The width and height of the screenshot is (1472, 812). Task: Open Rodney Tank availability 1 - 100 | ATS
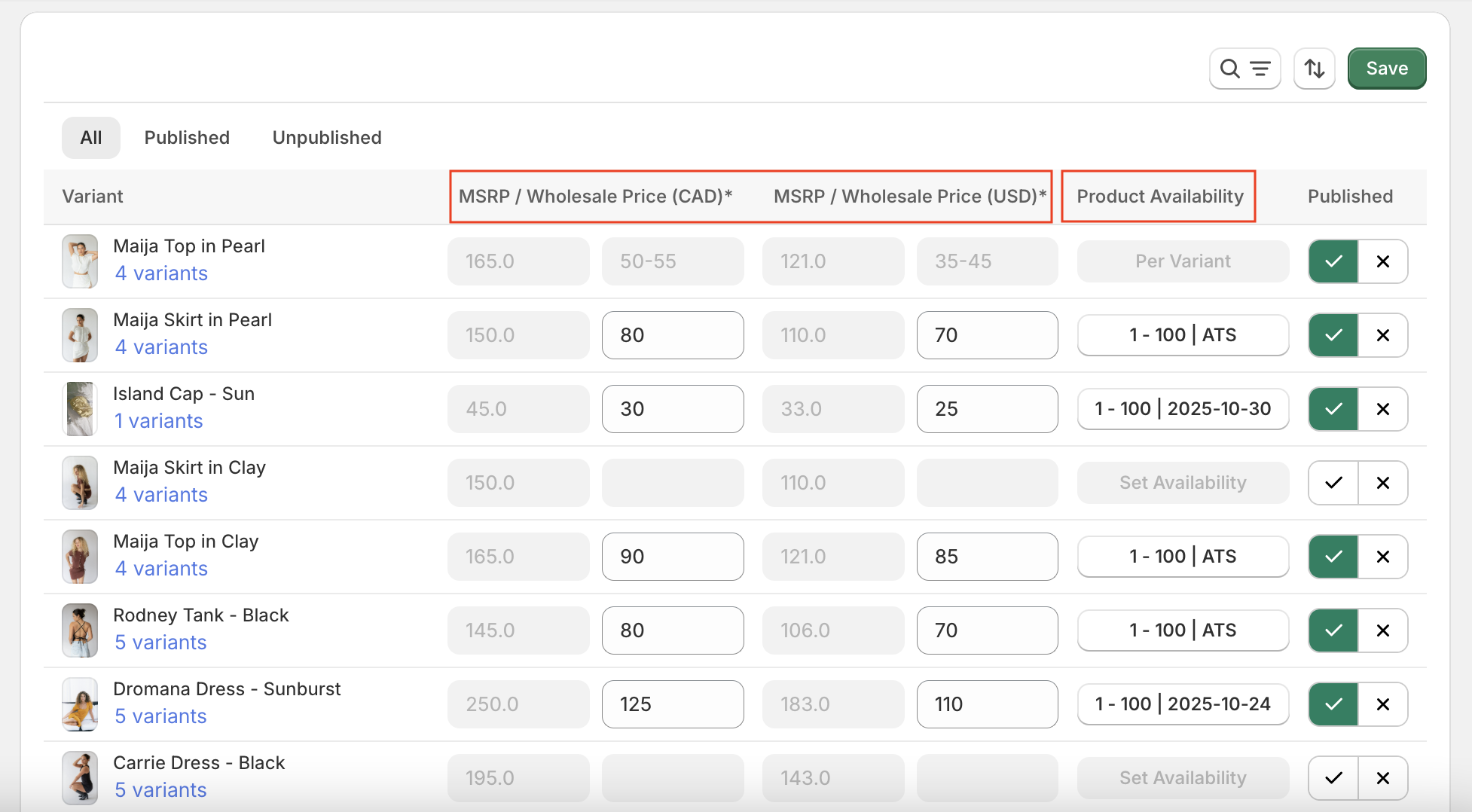point(1183,630)
